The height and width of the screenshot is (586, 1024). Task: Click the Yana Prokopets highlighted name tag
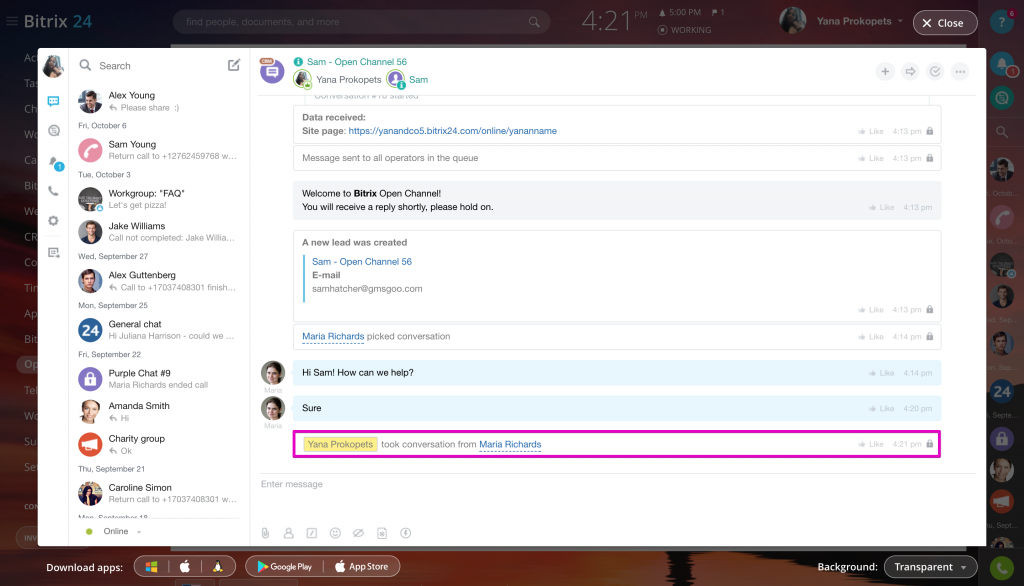pyautogui.click(x=340, y=444)
